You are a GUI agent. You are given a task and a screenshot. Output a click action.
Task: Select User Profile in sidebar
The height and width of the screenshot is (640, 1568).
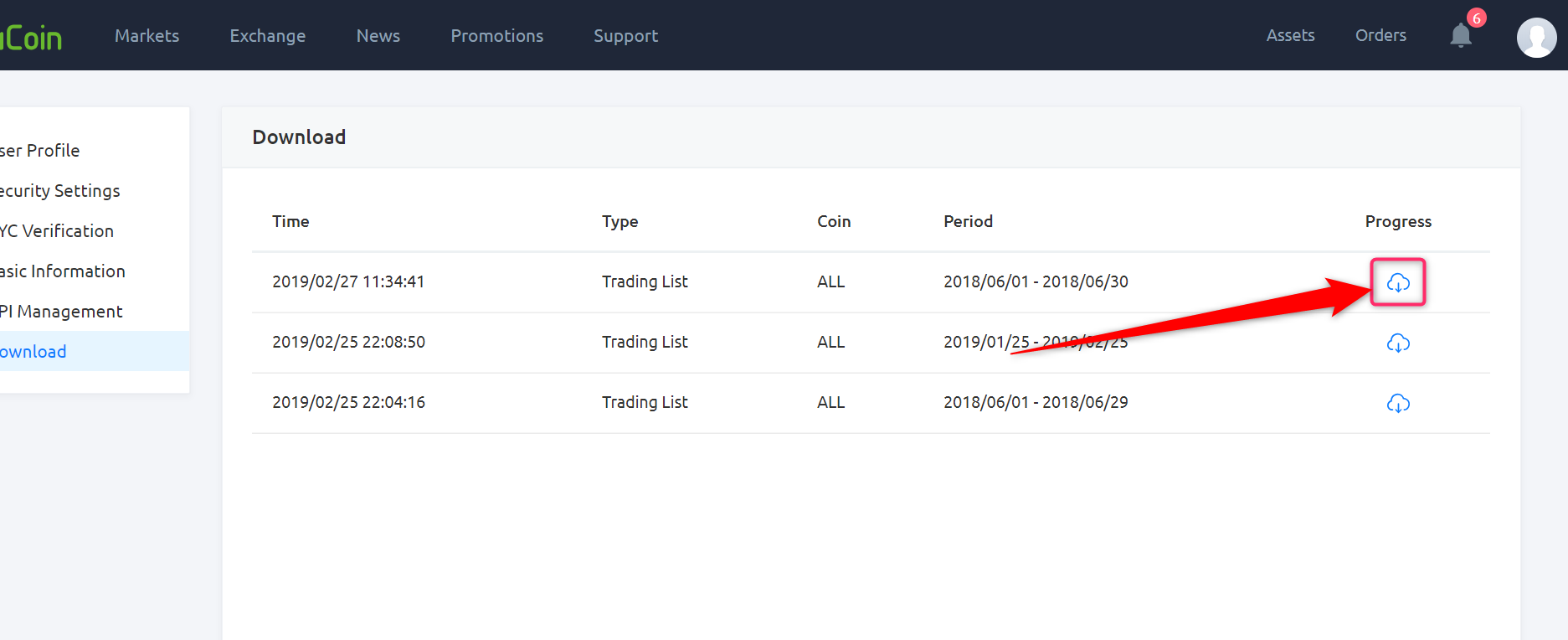click(x=40, y=151)
